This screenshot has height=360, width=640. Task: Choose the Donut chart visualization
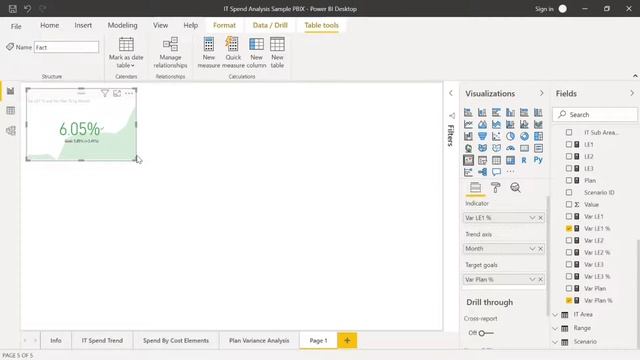pos(524,136)
